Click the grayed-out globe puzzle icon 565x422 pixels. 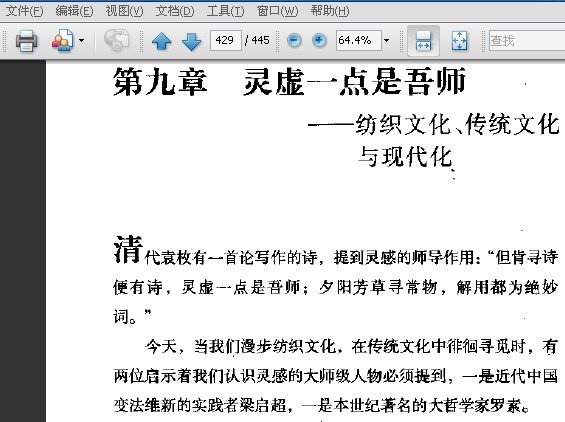click(117, 40)
